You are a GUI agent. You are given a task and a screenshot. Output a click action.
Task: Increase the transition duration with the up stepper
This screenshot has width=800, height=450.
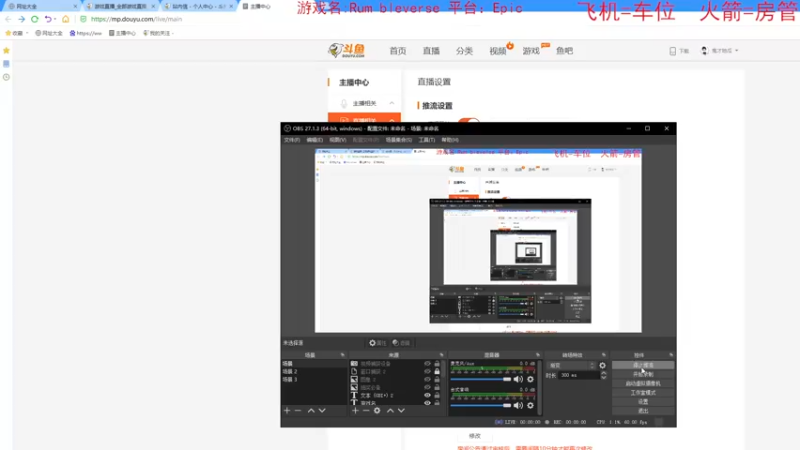(604, 373)
